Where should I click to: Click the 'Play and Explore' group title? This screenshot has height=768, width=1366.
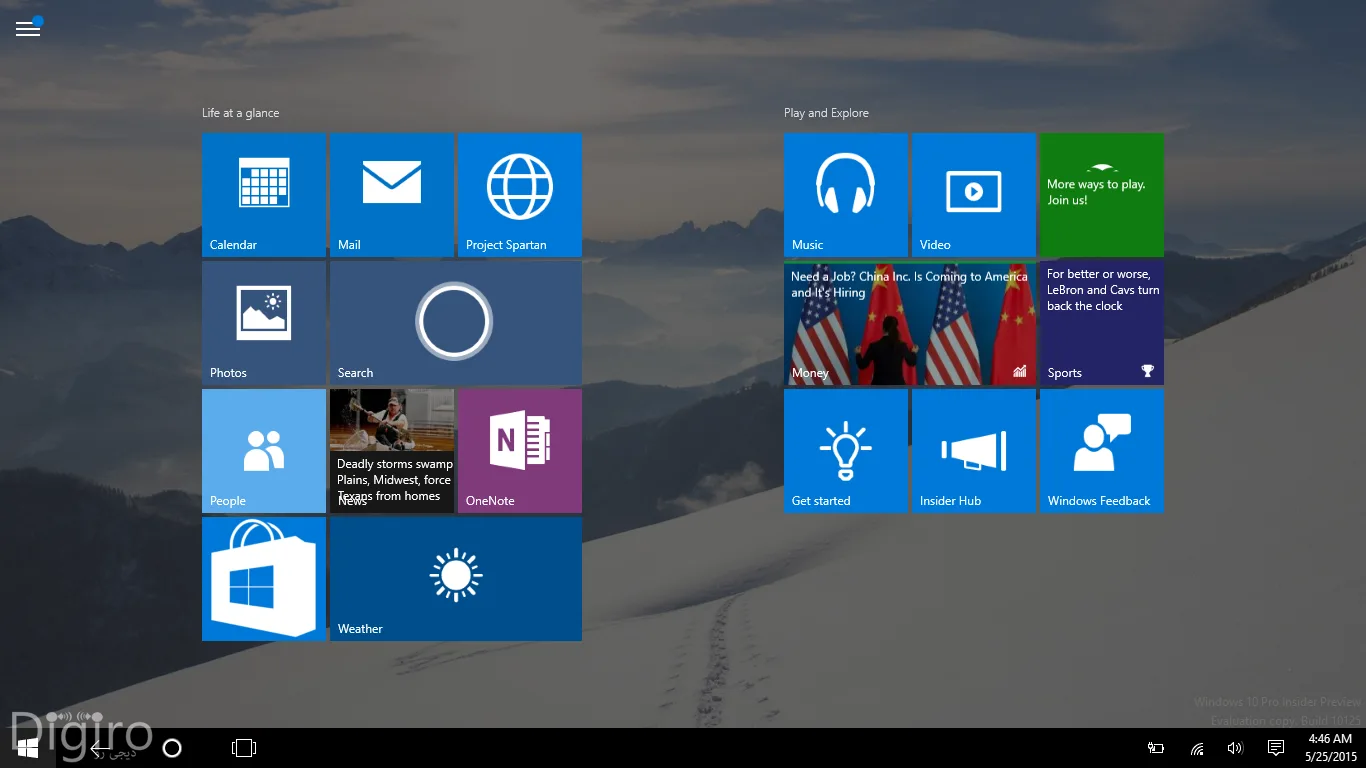pos(826,113)
